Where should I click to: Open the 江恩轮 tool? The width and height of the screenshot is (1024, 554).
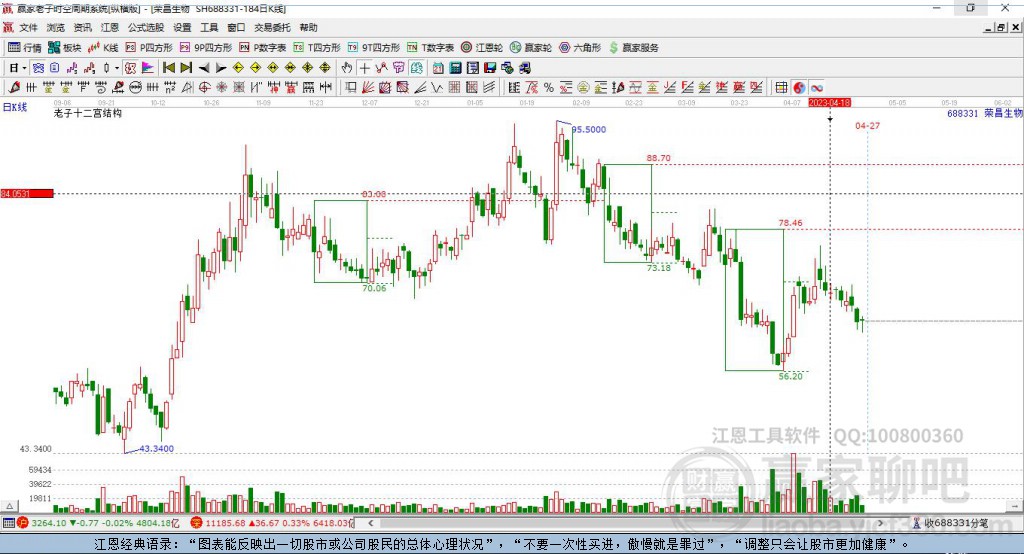(482, 48)
